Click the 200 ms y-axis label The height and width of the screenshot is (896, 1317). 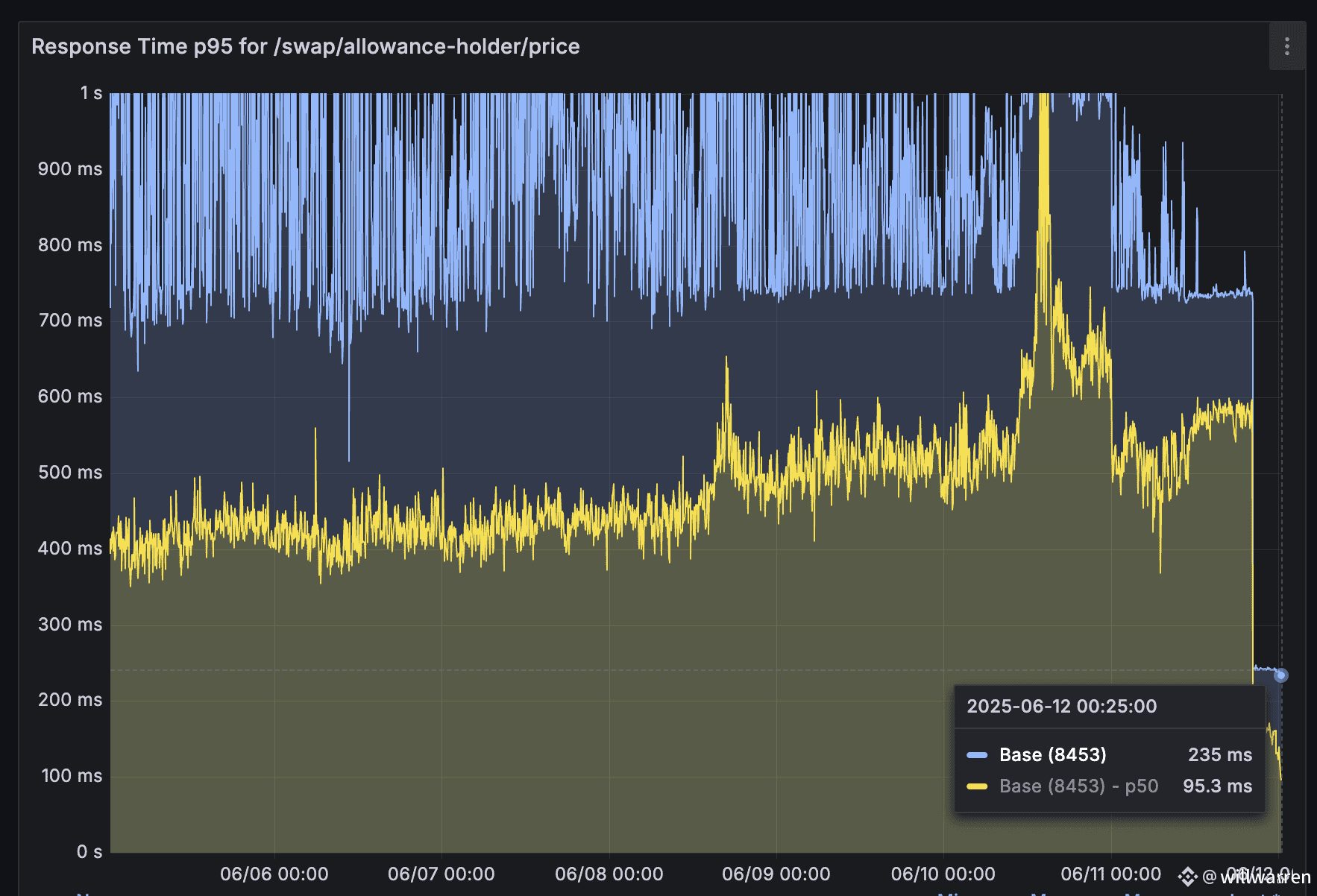pyautogui.click(x=70, y=700)
